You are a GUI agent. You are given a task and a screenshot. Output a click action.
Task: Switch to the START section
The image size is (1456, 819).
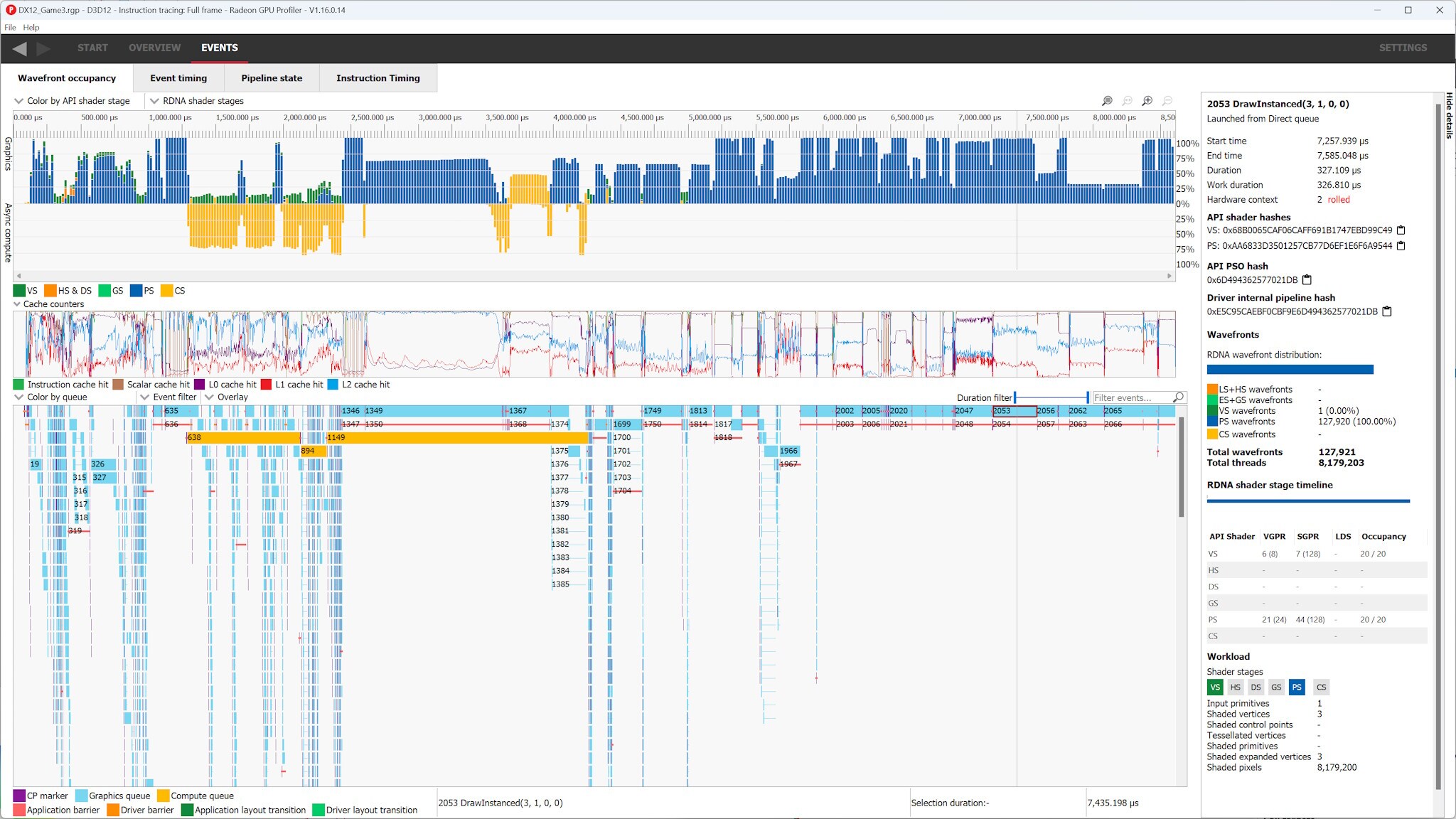[92, 48]
